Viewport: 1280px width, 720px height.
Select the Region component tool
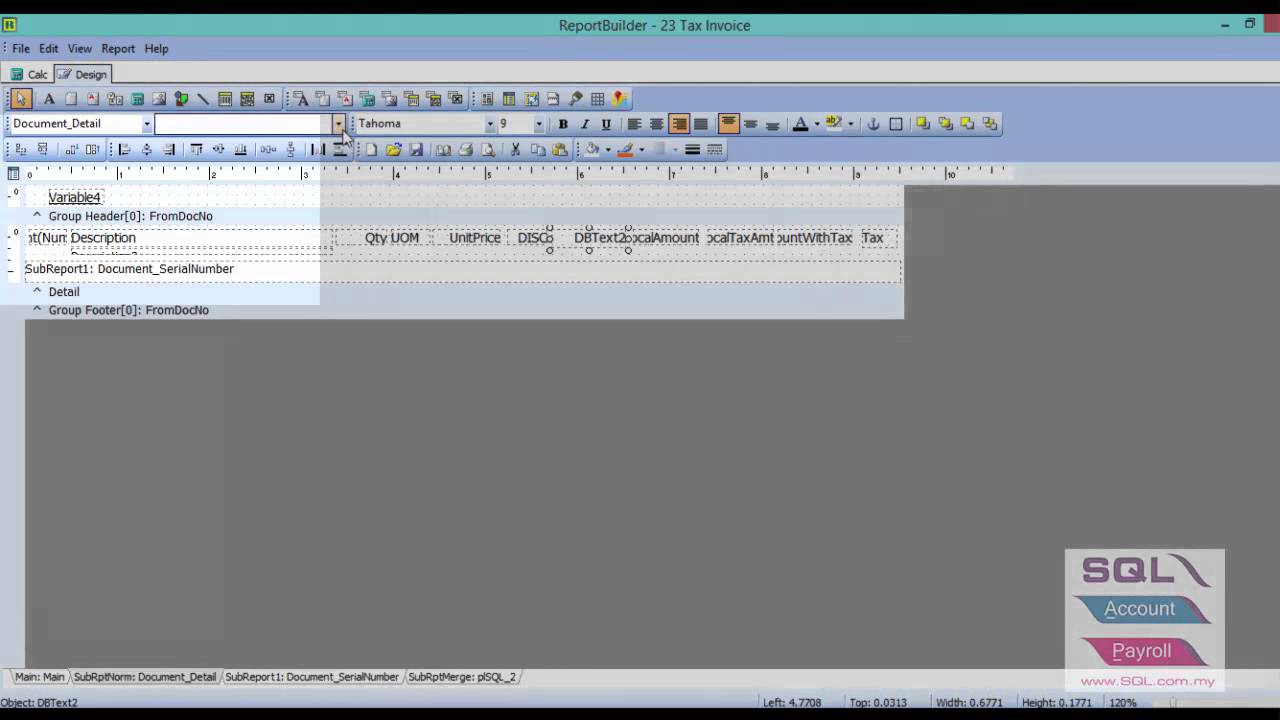pos(487,99)
